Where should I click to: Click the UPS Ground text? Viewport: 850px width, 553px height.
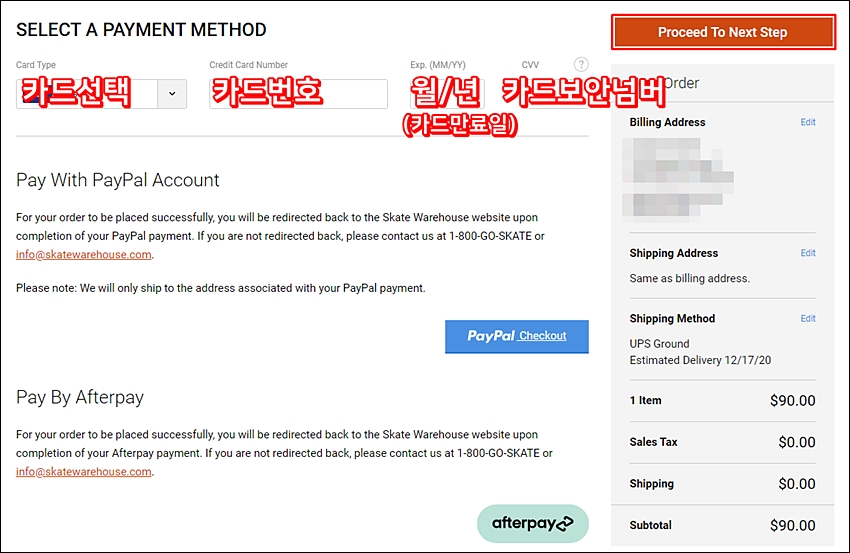point(659,344)
